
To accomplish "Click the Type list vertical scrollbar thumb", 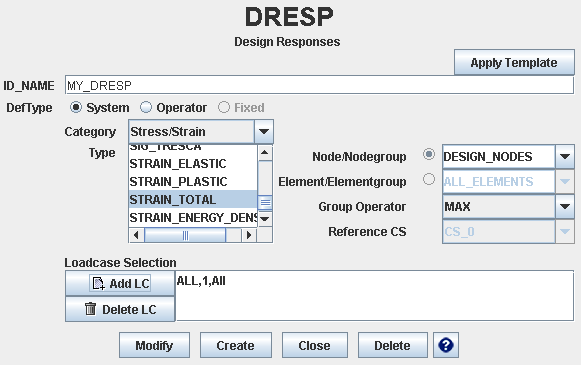I will click(265, 202).
